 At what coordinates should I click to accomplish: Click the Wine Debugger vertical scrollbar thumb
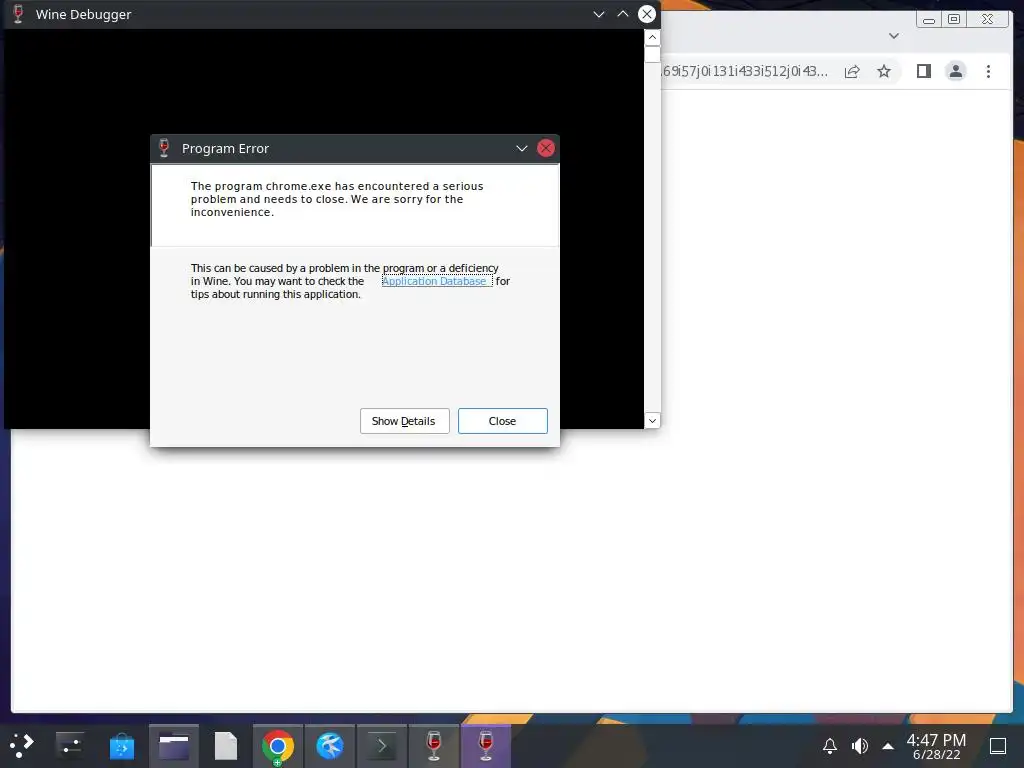point(652,54)
